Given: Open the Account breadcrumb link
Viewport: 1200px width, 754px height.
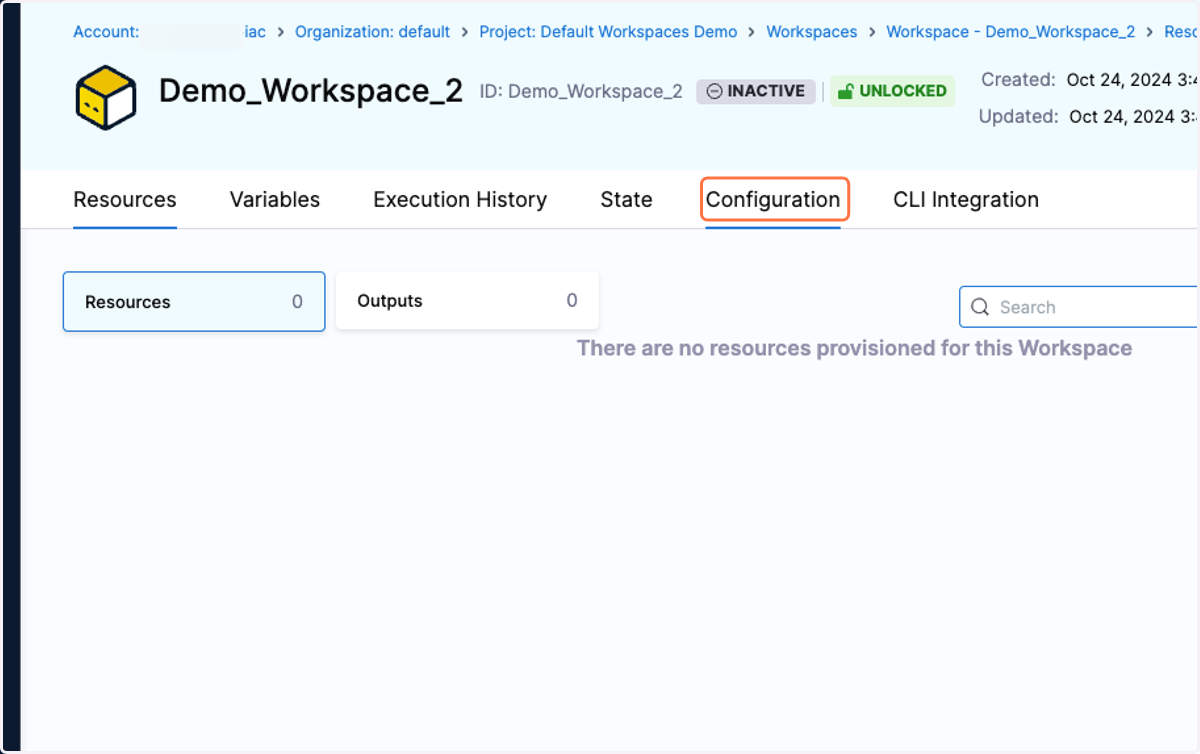Looking at the screenshot, I should point(169,31).
